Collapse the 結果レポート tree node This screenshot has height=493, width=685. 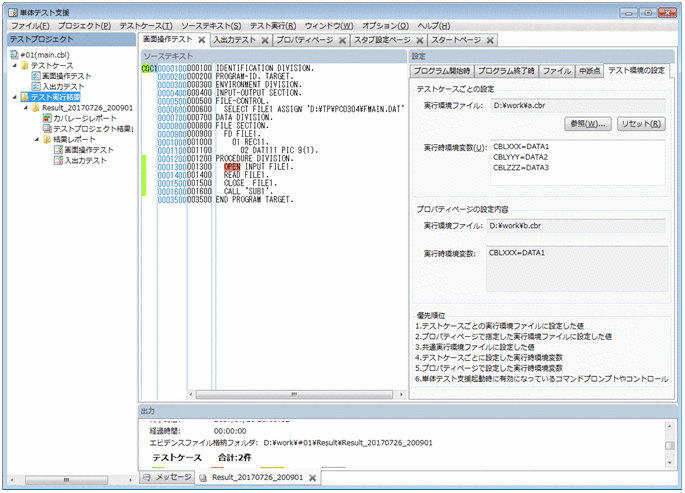(37, 139)
